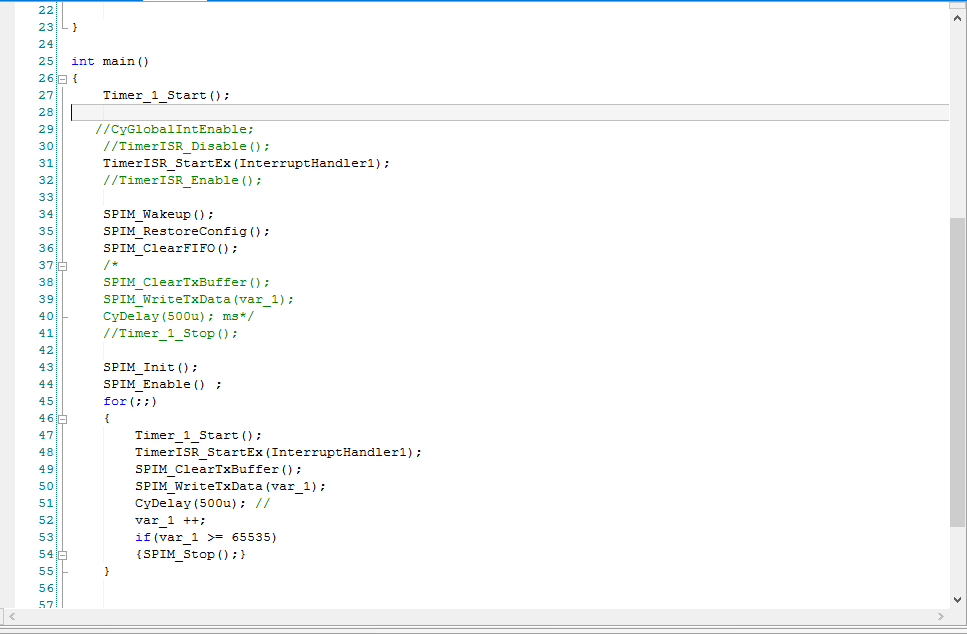The height and width of the screenshot is (634, 967).
Task: Click 'SPIM_Enable() ;' on line 44
Action: [x=162, y=384]
